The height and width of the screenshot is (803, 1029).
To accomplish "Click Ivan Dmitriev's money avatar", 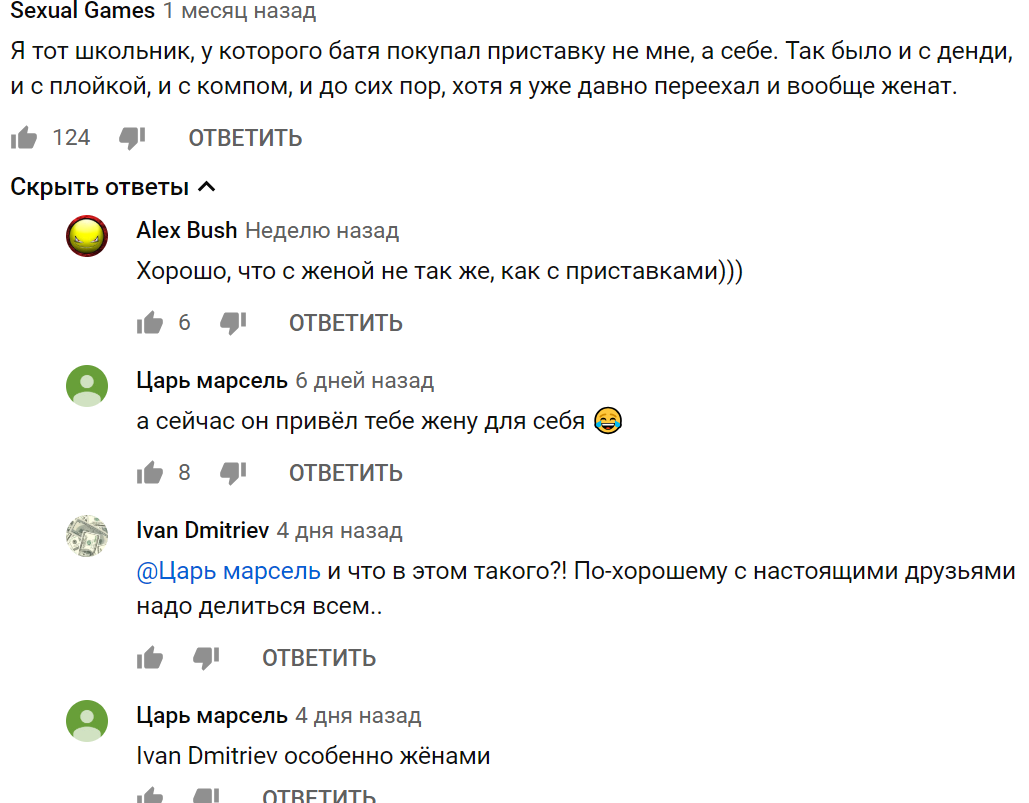I will tap(87, 536).
